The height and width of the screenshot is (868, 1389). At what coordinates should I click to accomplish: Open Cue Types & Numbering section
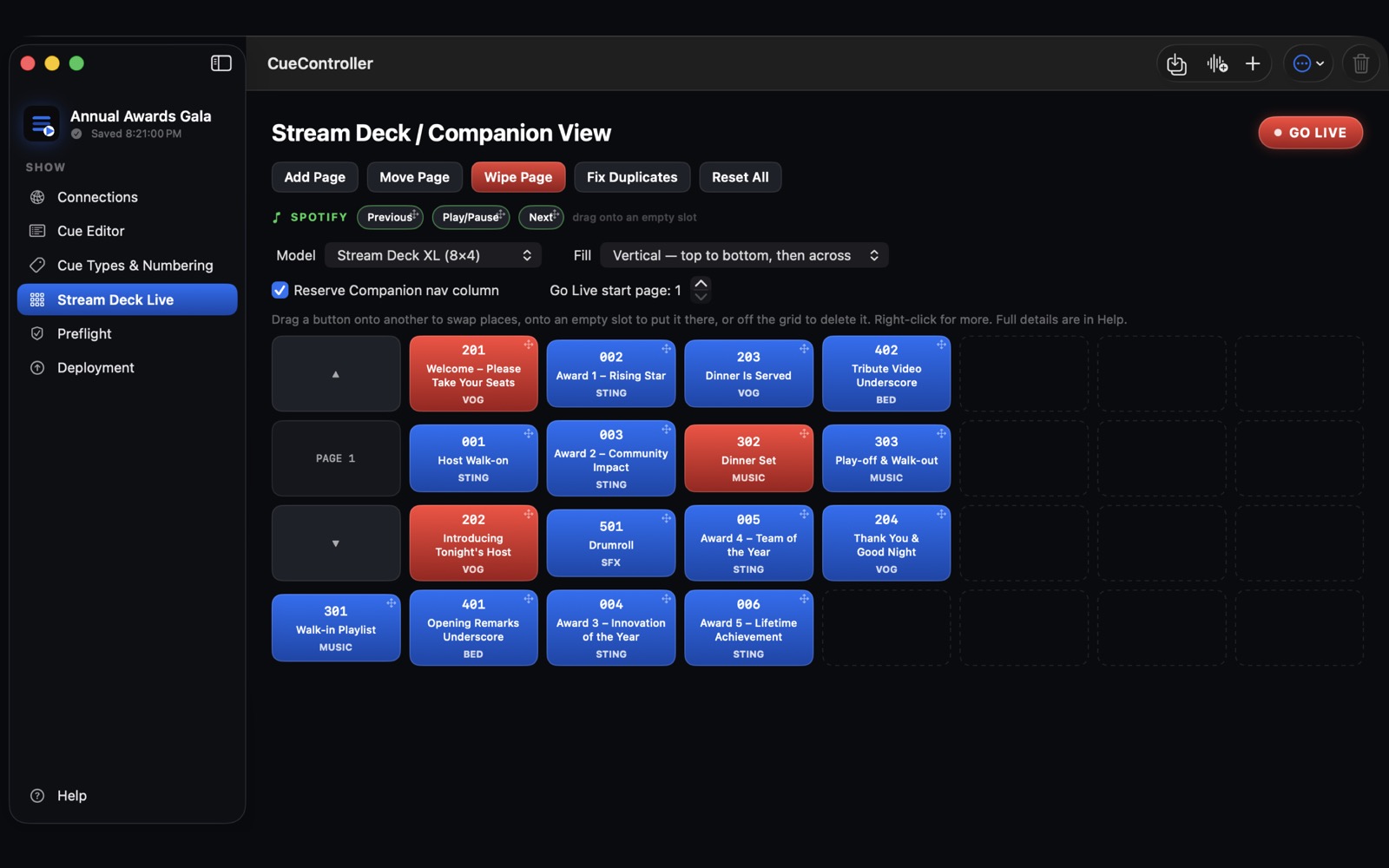pos(128,265)
